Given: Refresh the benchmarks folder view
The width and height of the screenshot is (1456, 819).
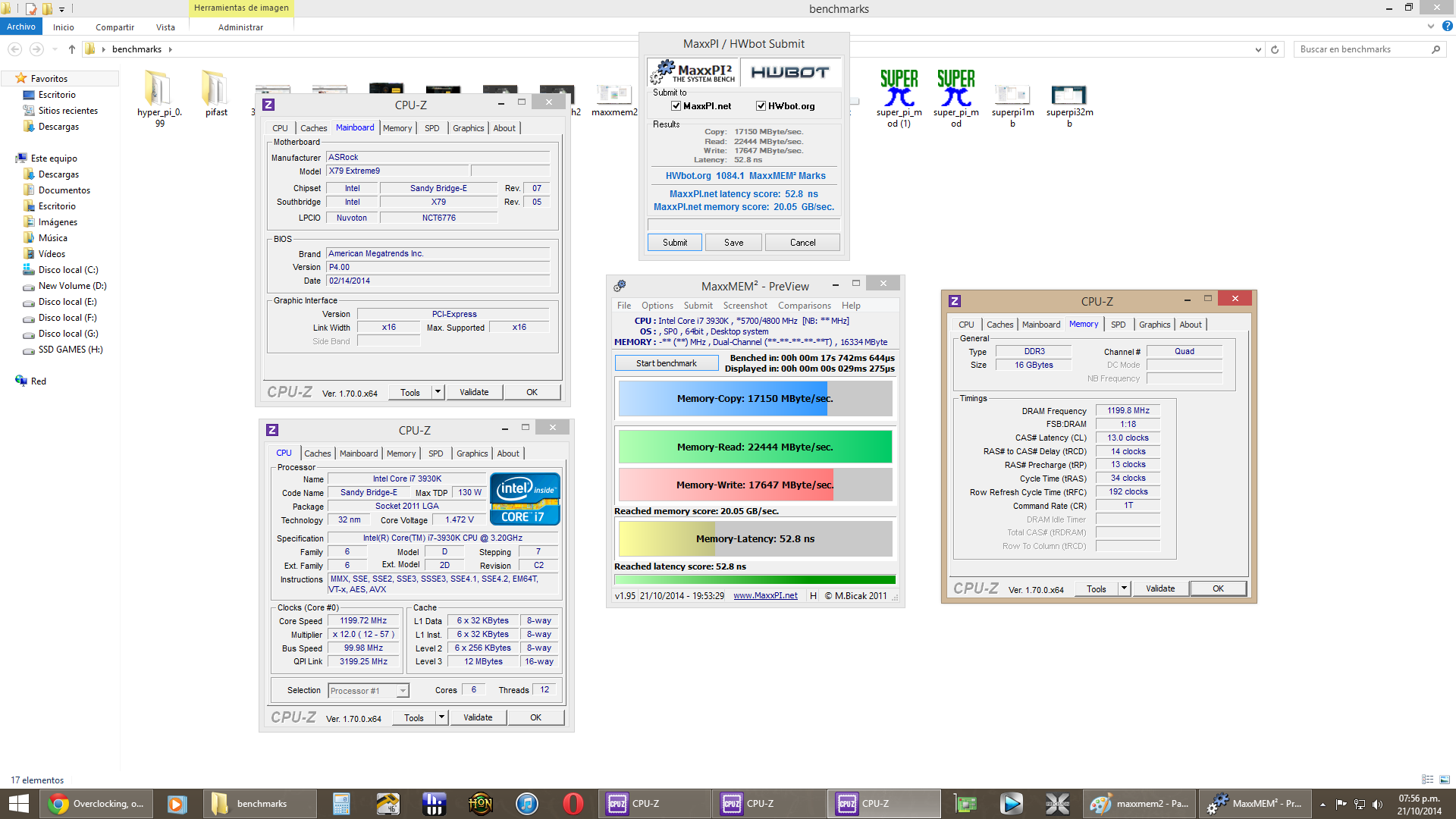Looking at the screenshot, I should tap(1275, 49).
